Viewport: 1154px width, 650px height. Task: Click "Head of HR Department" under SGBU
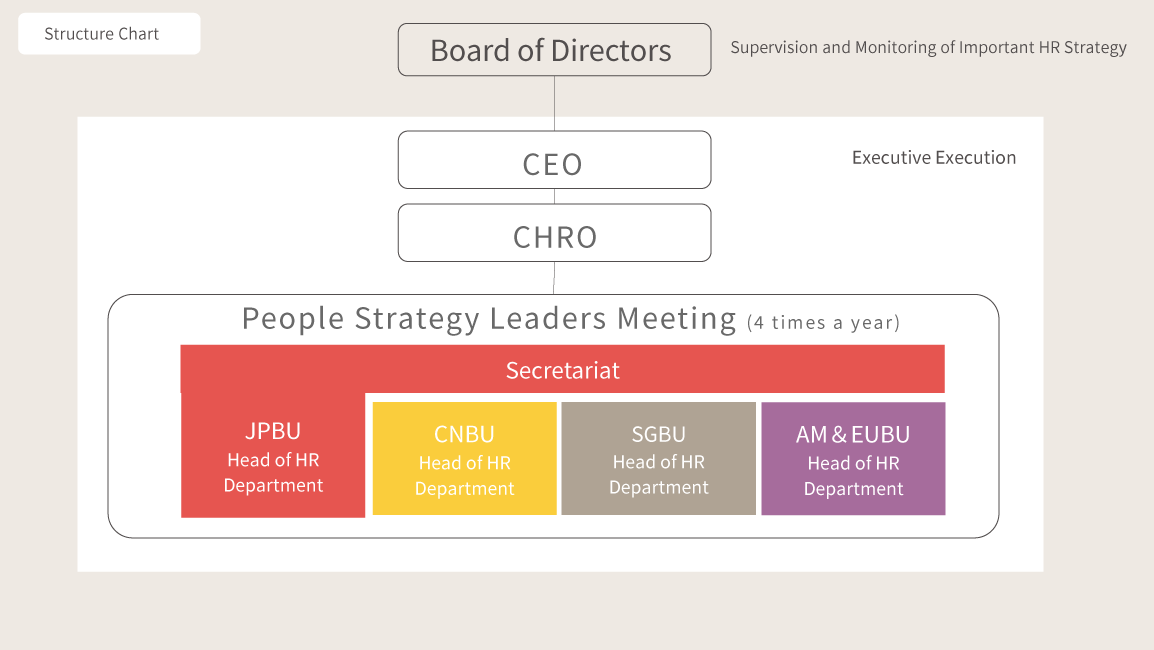(x=658, y=475)
